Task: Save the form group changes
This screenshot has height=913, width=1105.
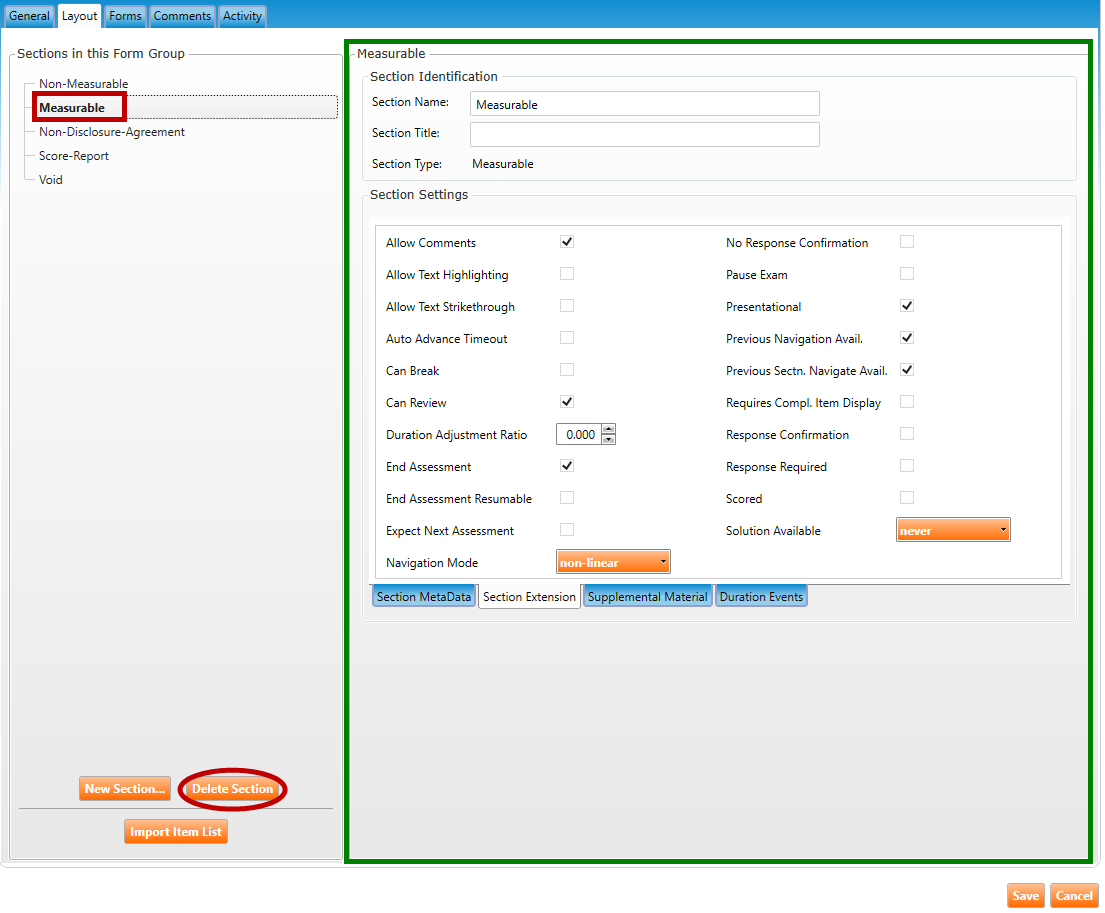Action: click(1025, 896)
